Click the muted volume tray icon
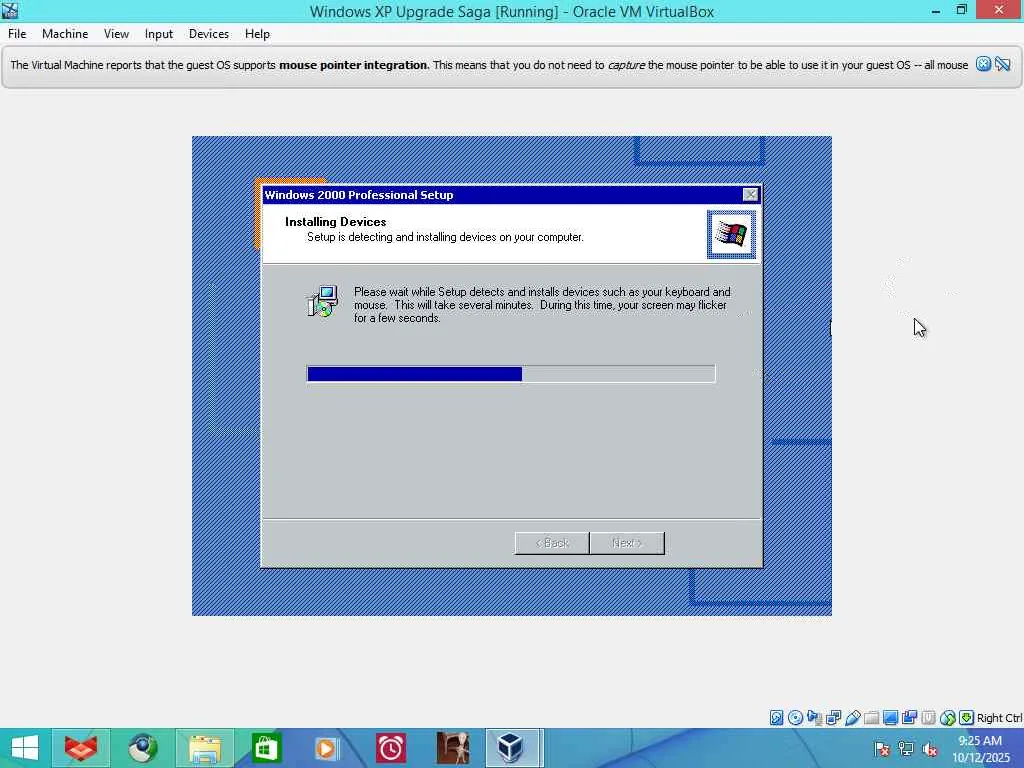This screenshot has height=768, width=1024. click(930, 750)
